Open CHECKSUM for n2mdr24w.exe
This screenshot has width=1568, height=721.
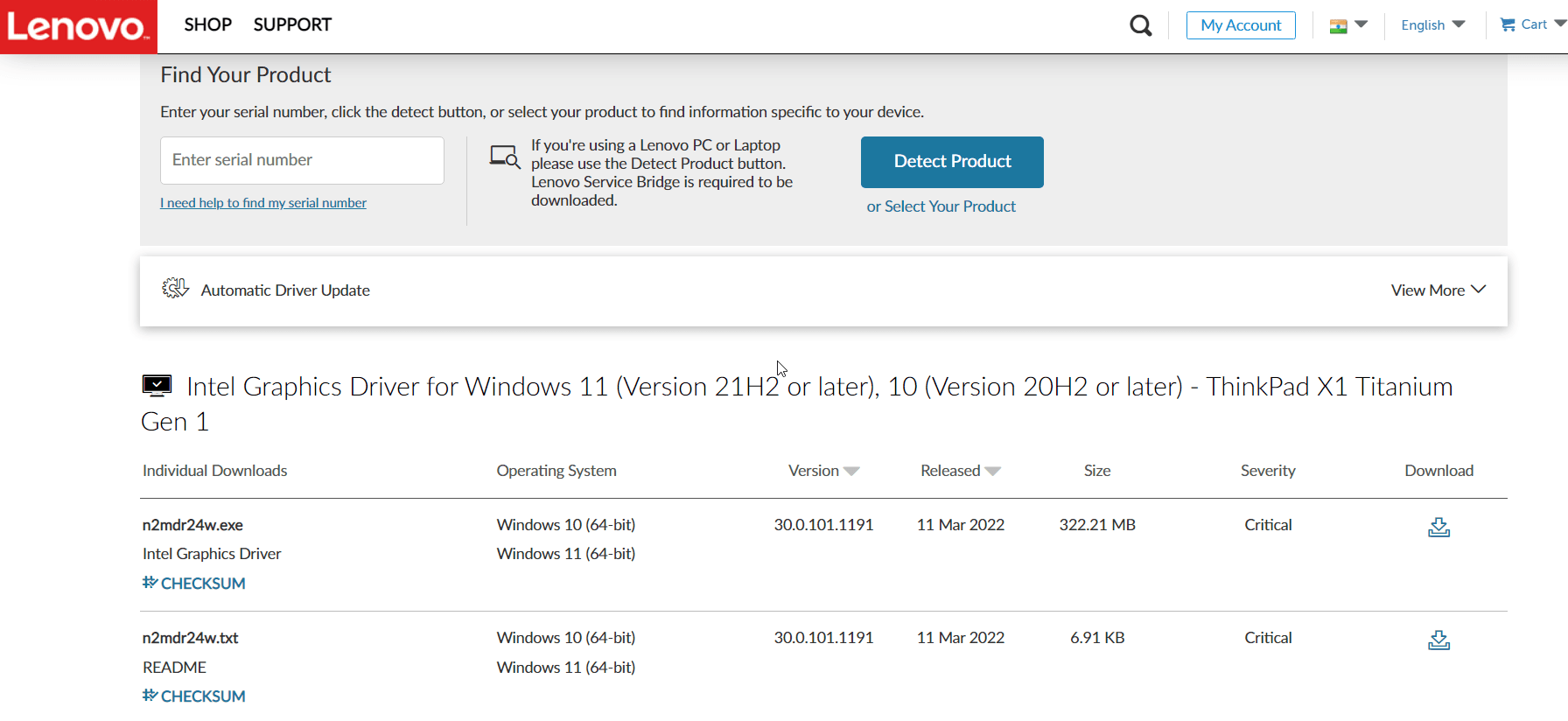(x=194, y=583)
